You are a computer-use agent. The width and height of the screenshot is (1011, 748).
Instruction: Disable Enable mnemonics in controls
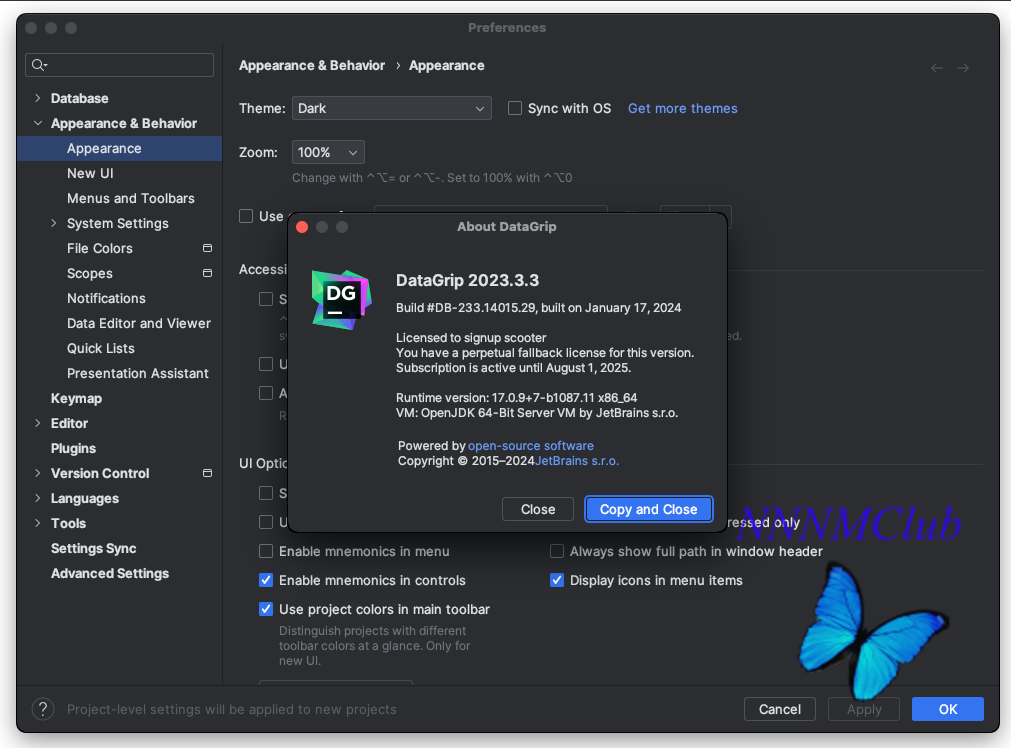pyautogui.click(x=266, y=580)
